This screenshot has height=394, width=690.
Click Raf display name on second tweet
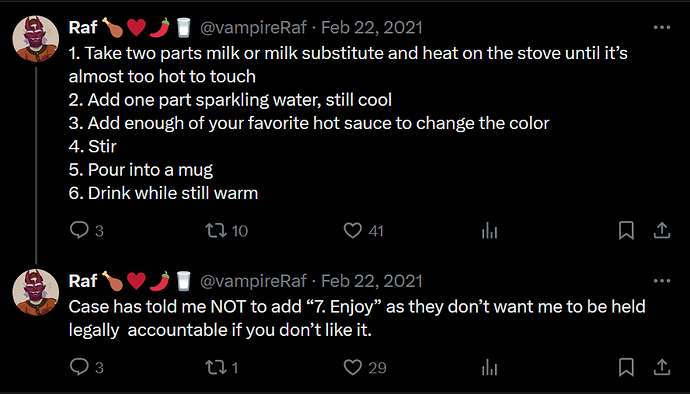point(83,281)
